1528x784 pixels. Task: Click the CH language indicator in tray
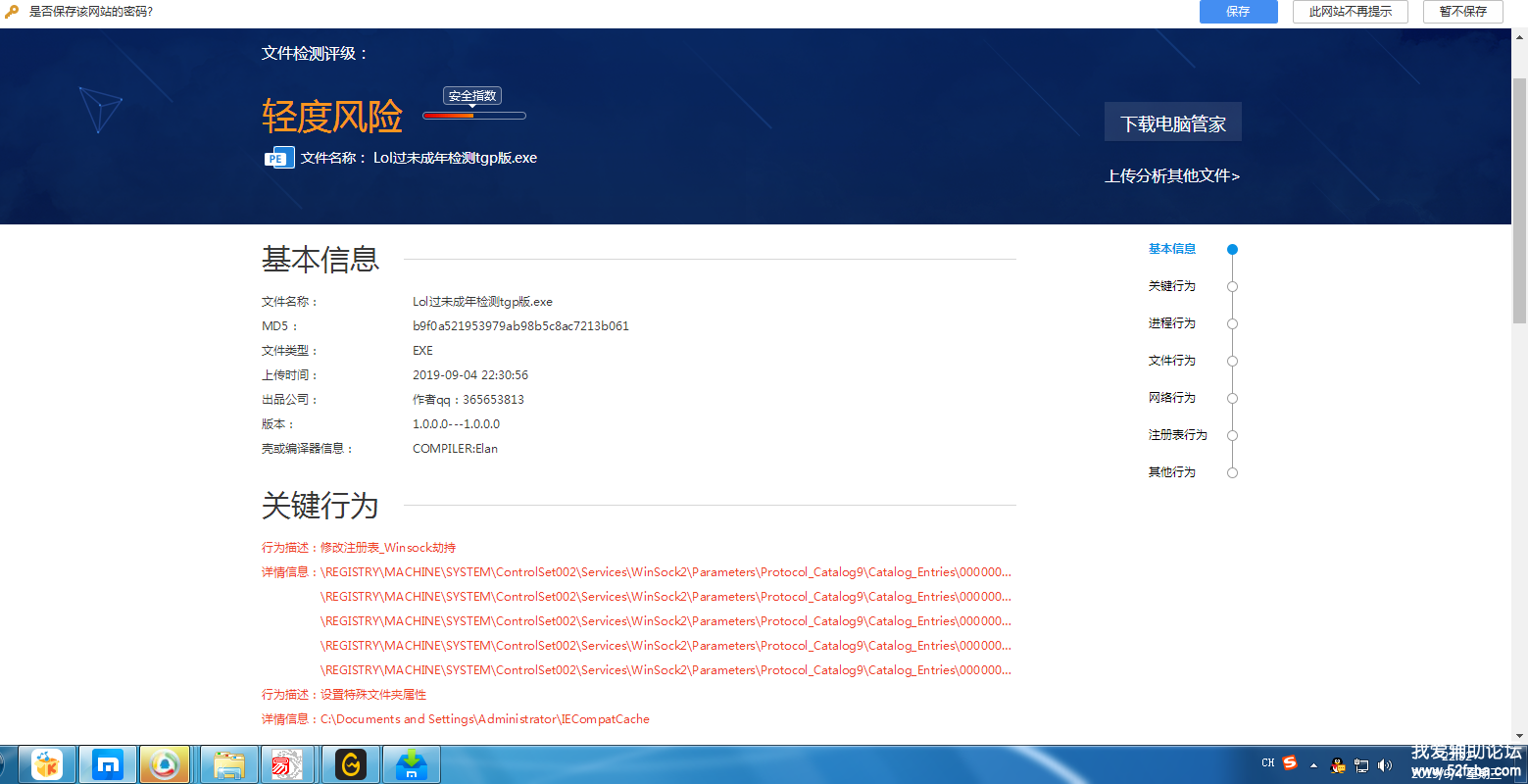pos(1268,762)
